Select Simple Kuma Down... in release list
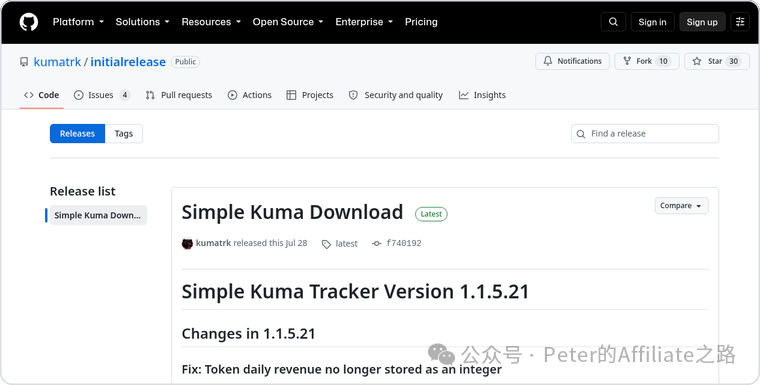The width and height of the screenshot is (760, 385). pos(97,215)
